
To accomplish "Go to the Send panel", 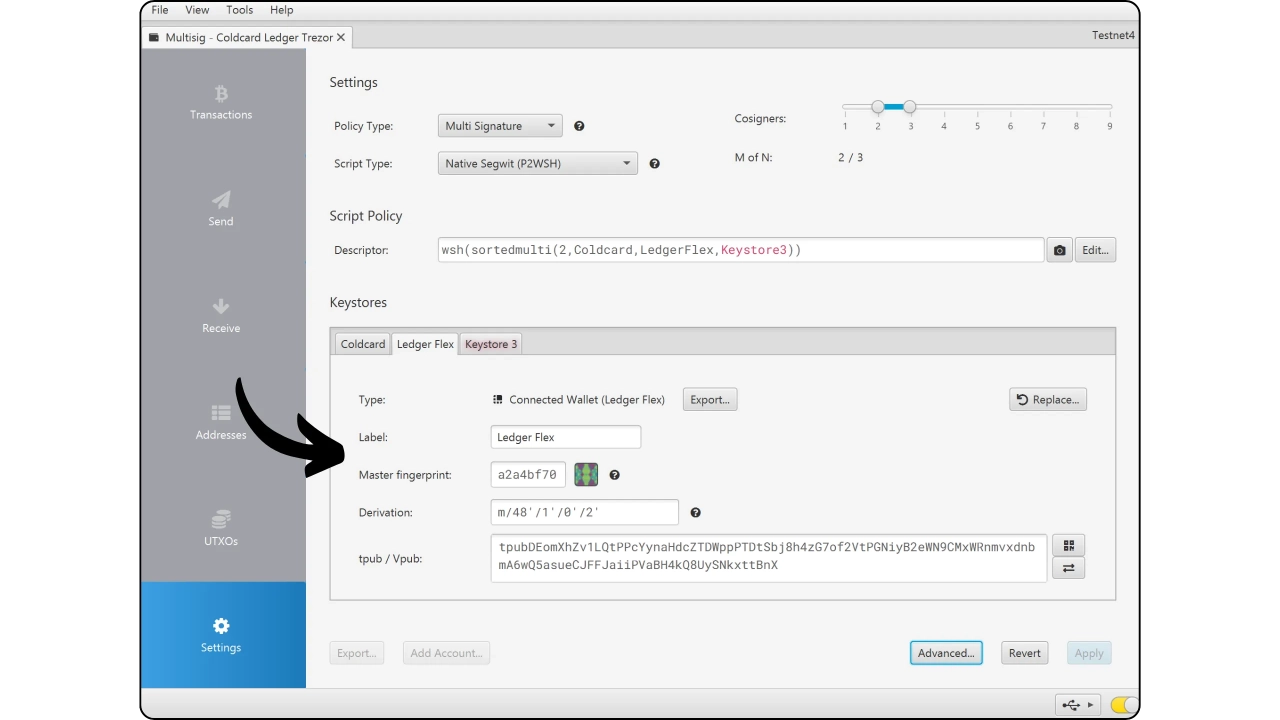I will coord(221,209).
